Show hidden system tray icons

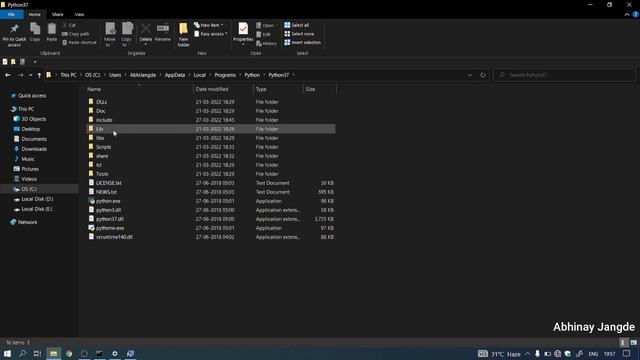(x=527, y=354)
